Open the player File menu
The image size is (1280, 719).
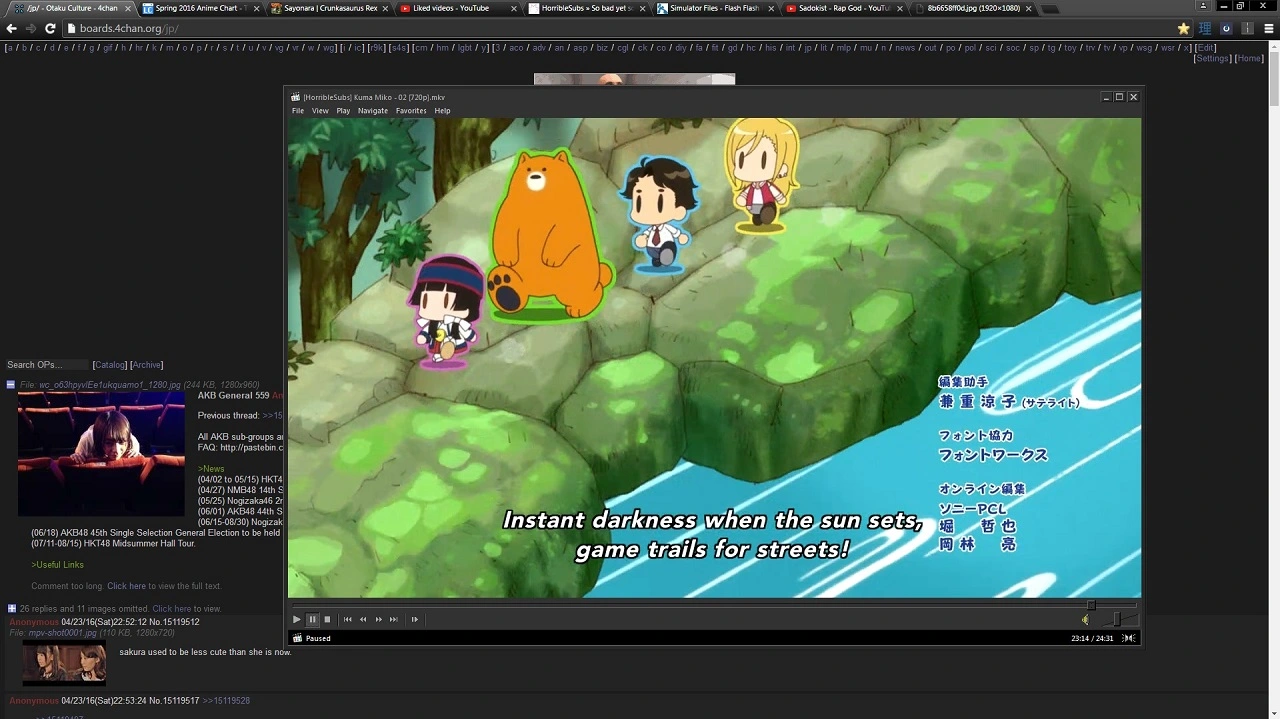click(298, 111)
